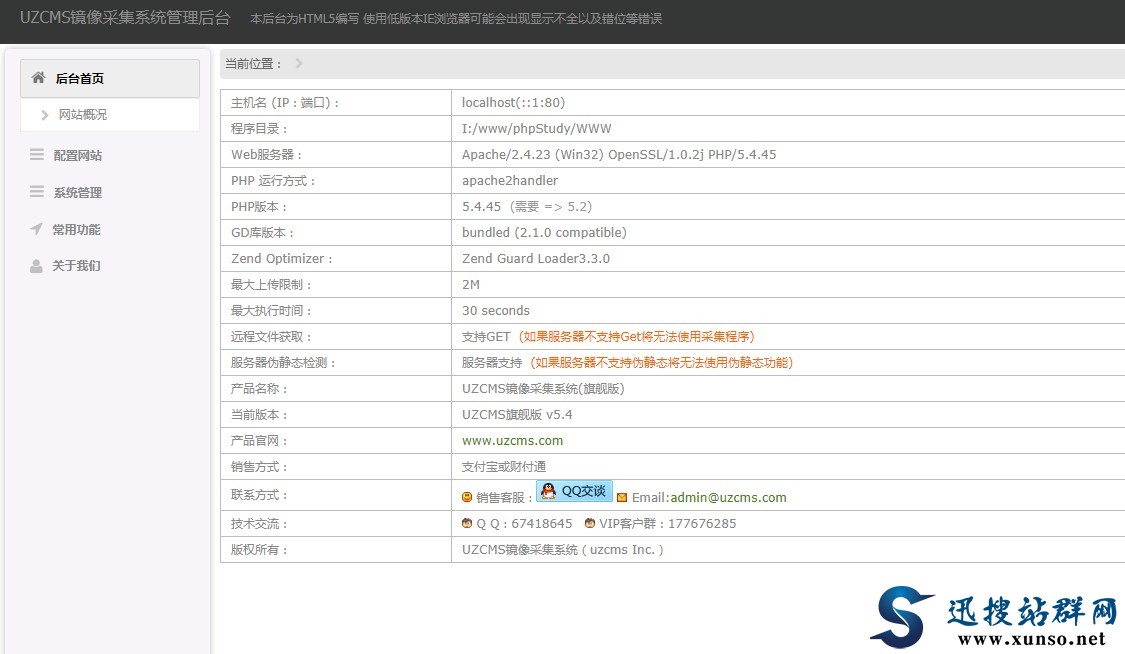This screenshot has height=654, width=1125.
Task: Click the envelope icon before Email
Action: pyautogui.click(x=622, y=498)
